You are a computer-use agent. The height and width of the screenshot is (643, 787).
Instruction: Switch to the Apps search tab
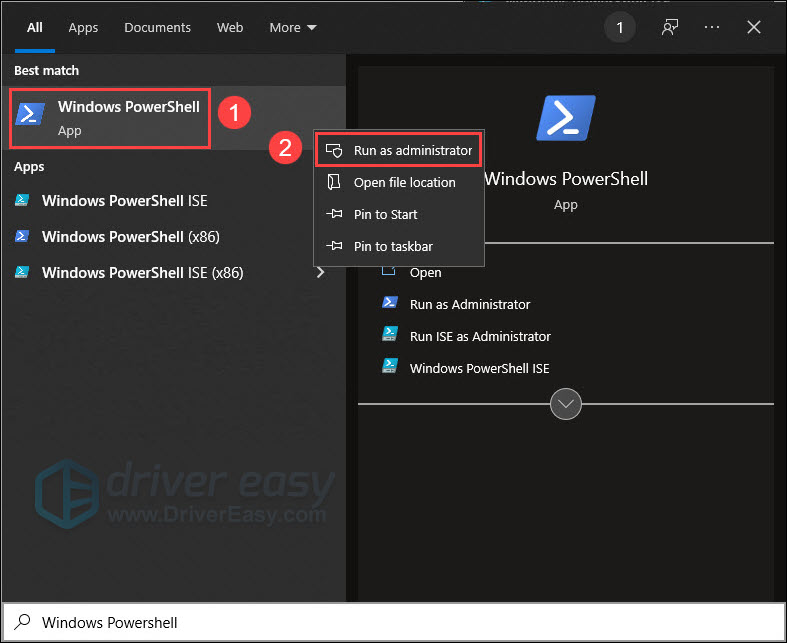83,28
